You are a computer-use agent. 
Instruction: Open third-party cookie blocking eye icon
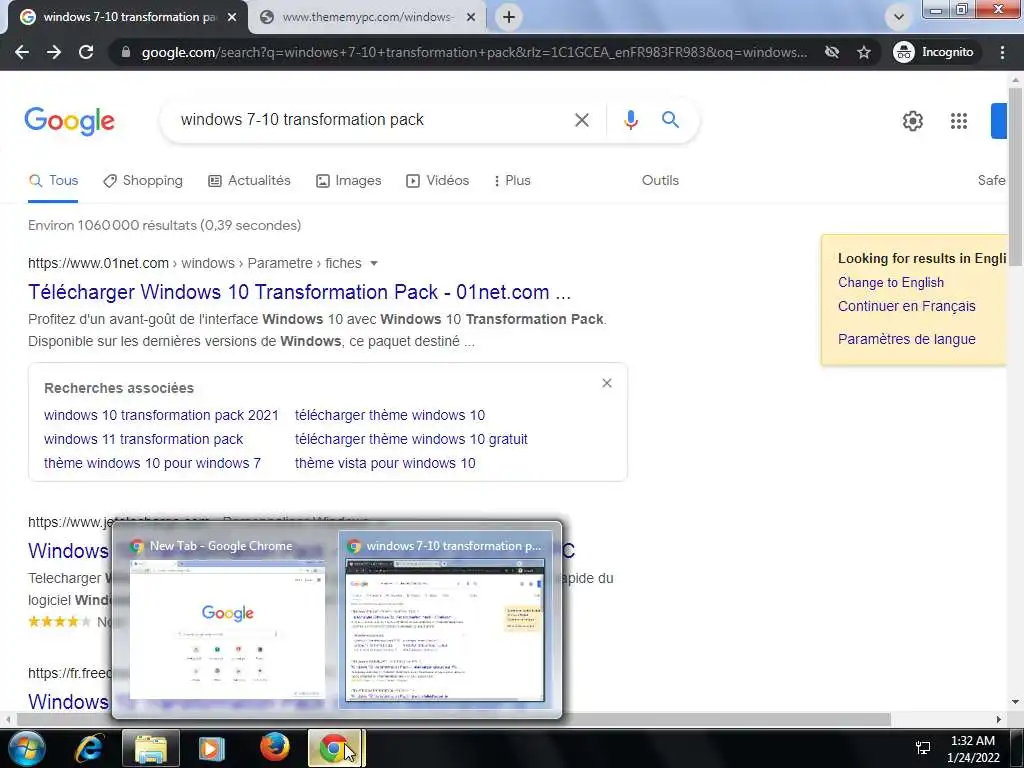coord(831,52)
